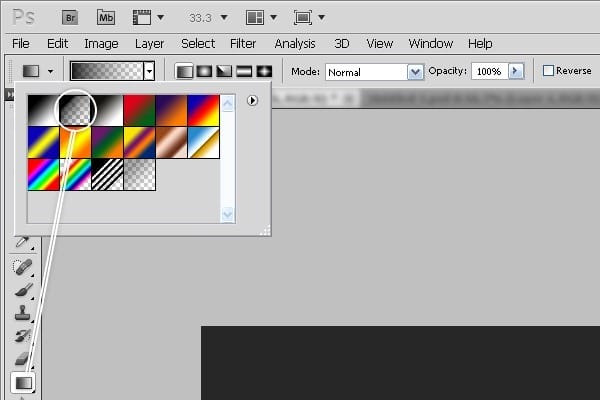Image resolution: width=600 pixels, height=400 pixels.
Task: Select the Radial Gradient style button
Action: pos(204,72)
